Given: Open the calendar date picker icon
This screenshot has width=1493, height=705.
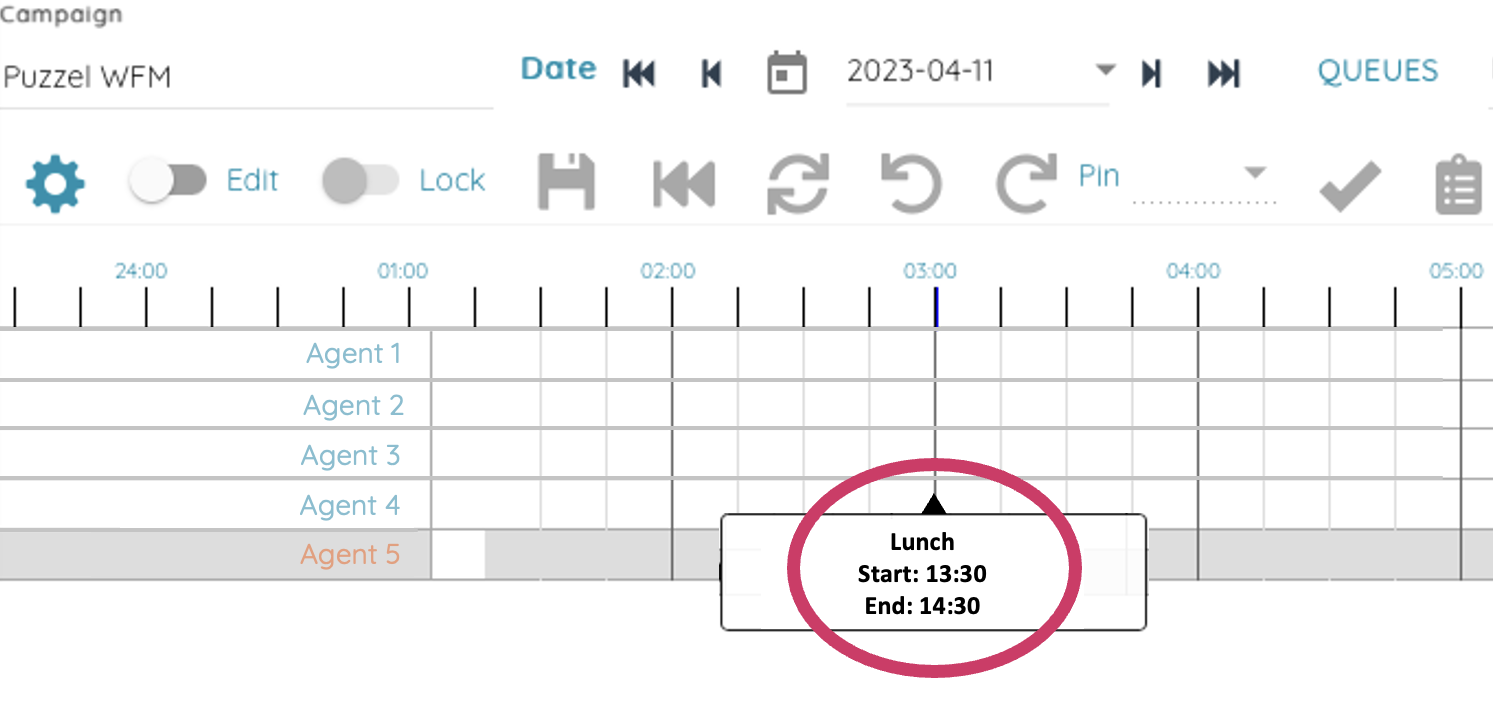Looking at the screenshot, I should (787, 73).
